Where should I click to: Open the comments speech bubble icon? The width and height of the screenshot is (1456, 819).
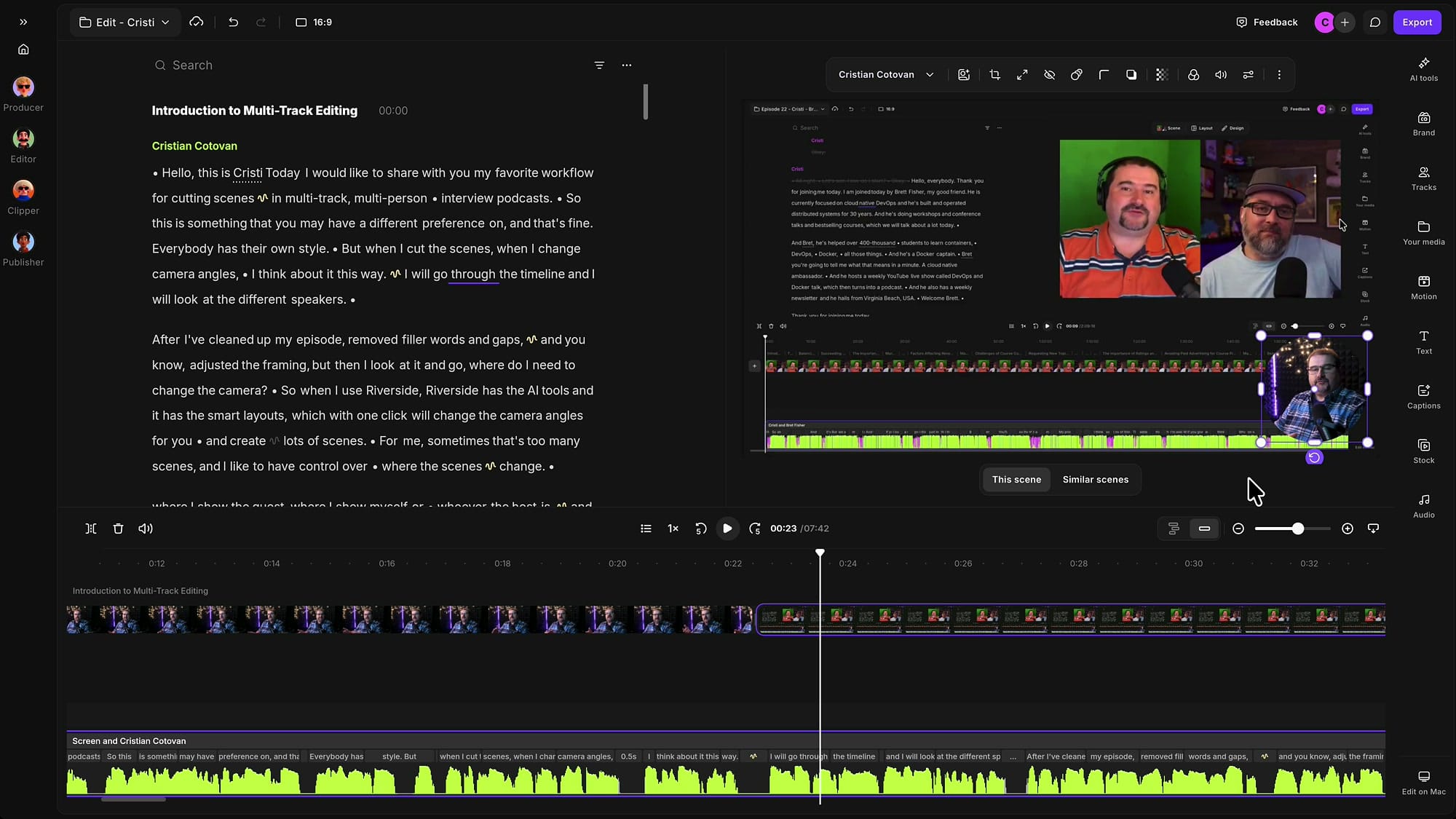[1374, 22]
